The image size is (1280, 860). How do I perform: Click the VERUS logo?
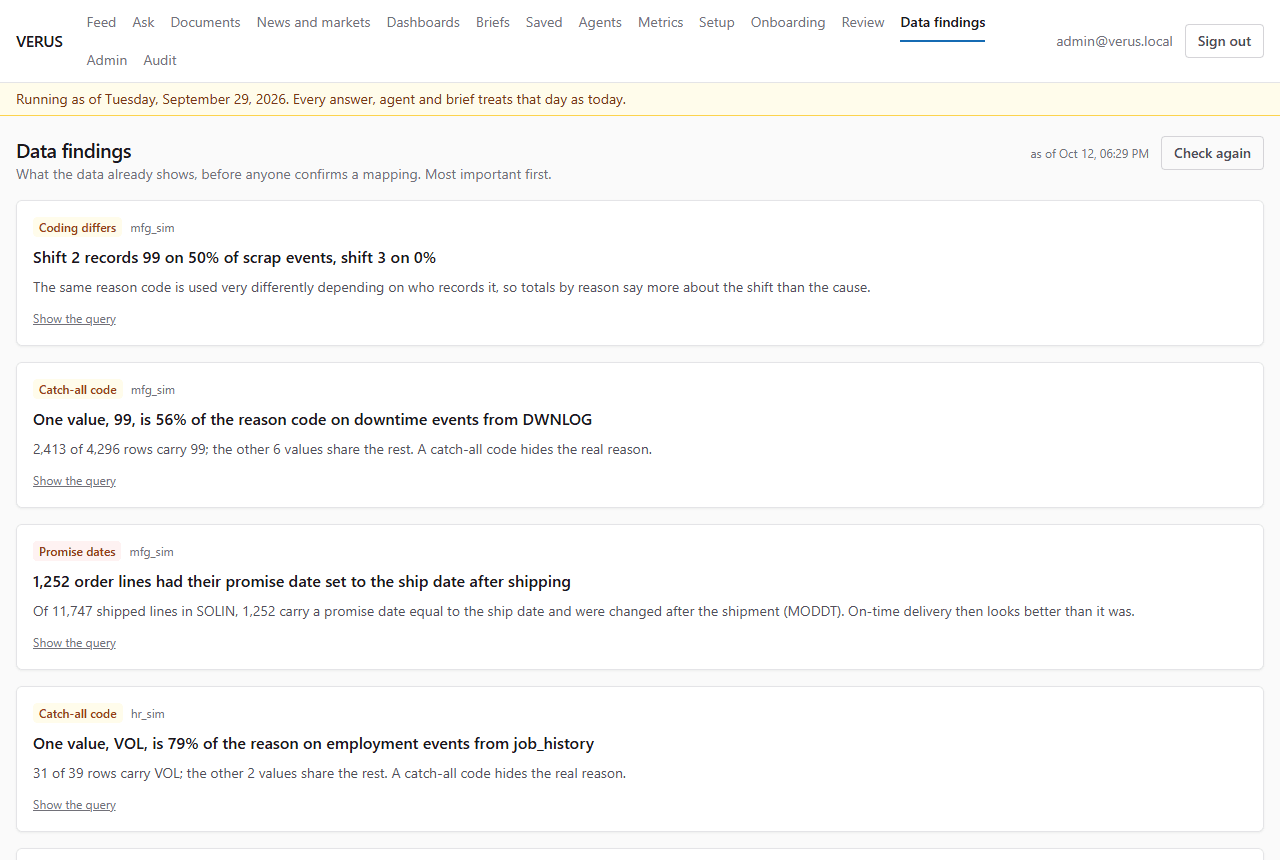(40, 41)
